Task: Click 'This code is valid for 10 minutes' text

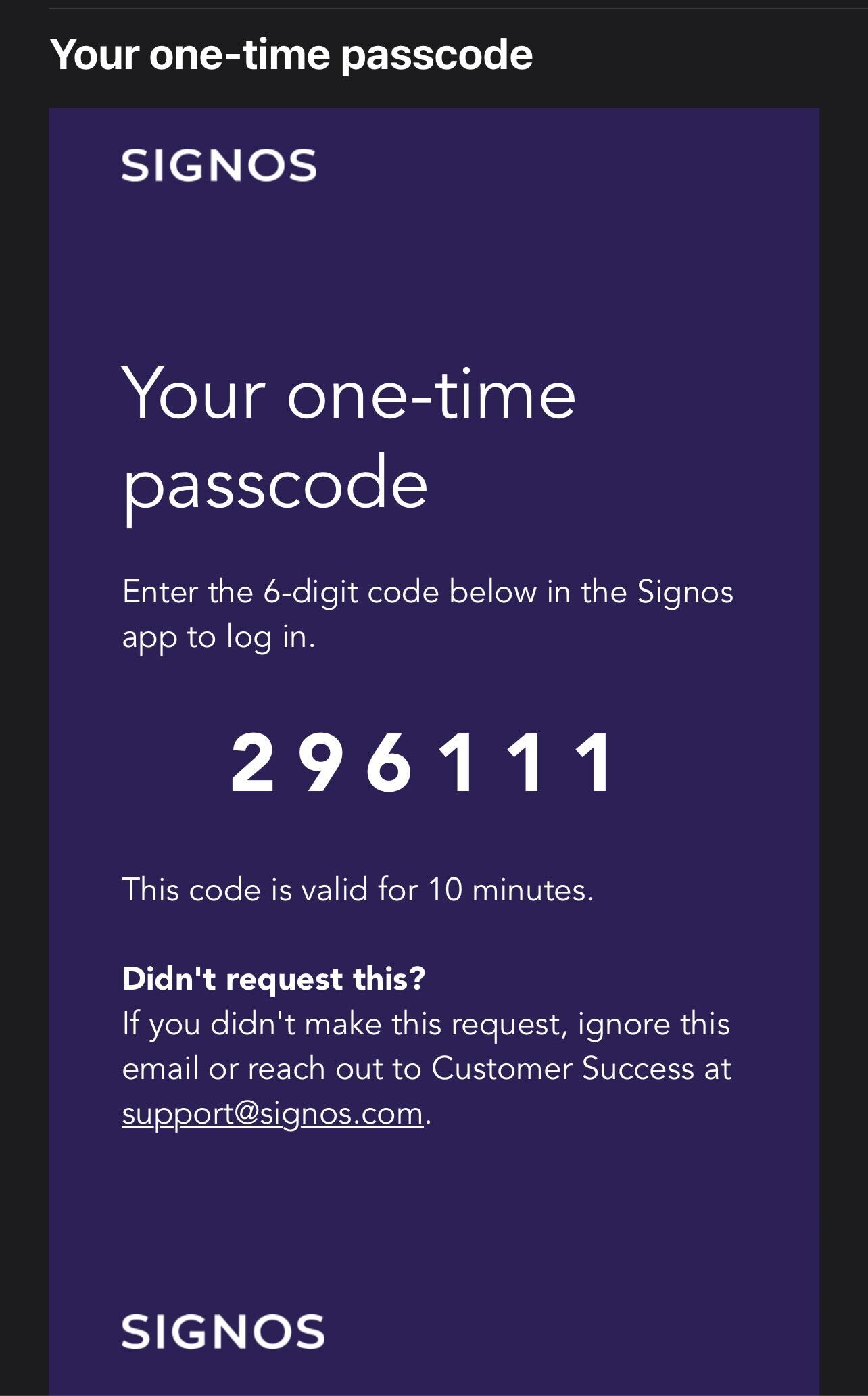Action: click(358, 889)
